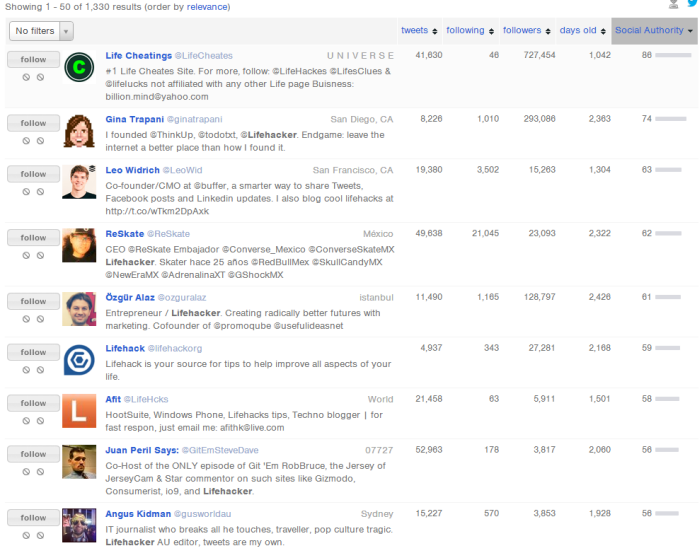Screen dimensions: 700x553
Task: Open the No filters dropdown
Action: click(41, 31)
